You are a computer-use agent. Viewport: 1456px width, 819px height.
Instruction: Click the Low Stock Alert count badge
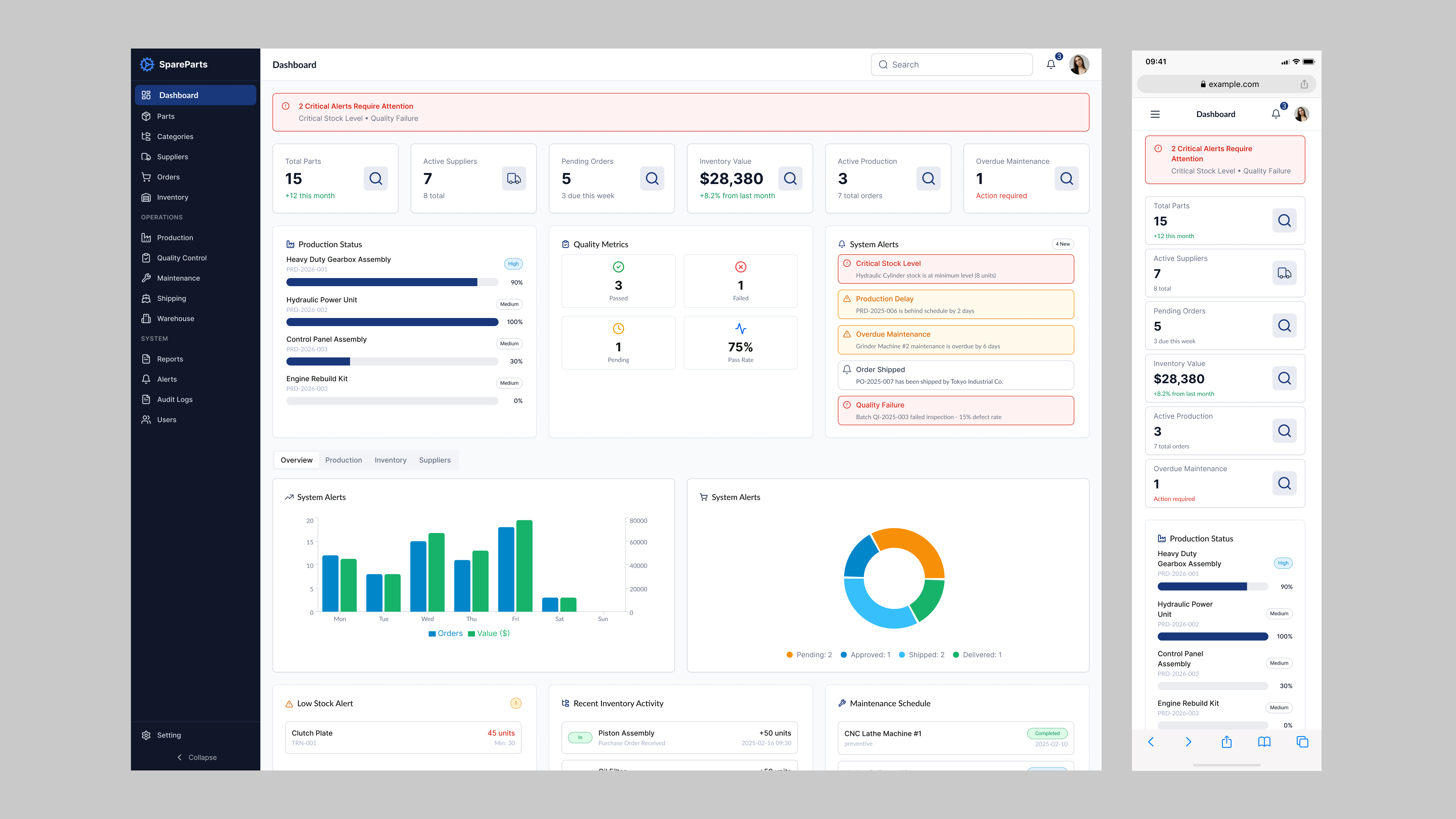click(x=515, y=703)
